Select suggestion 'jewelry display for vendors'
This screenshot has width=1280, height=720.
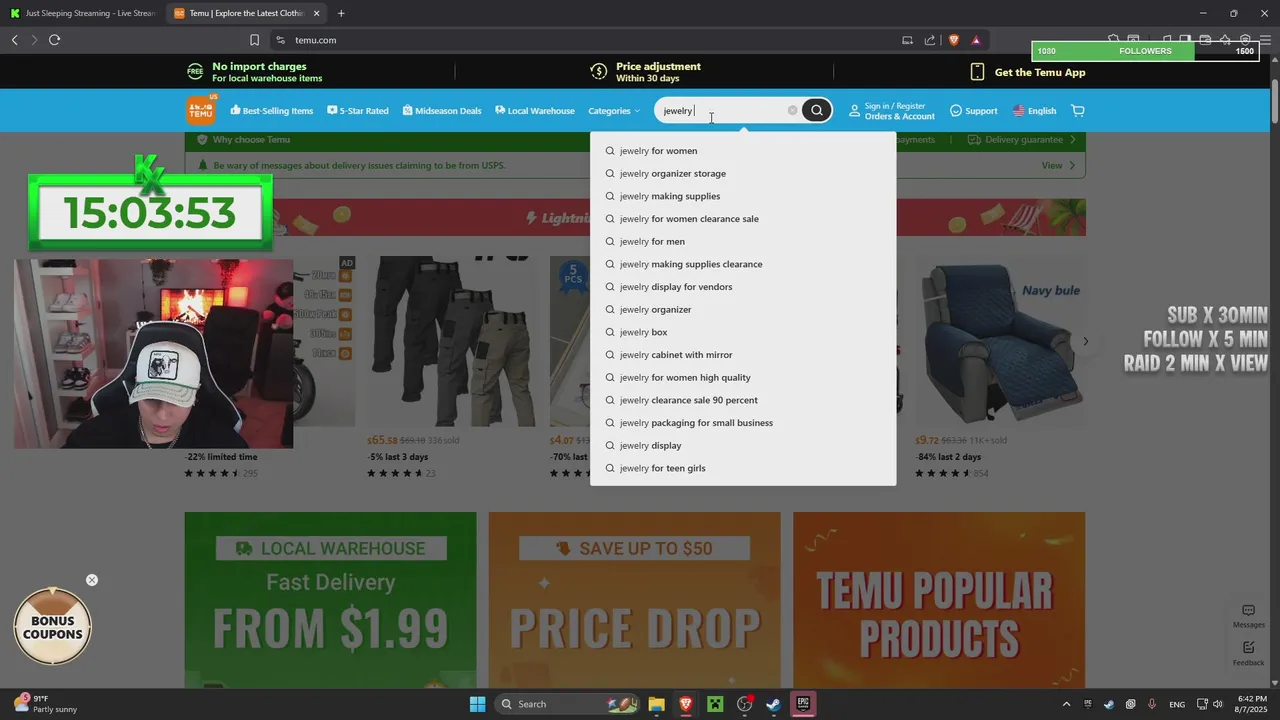743,287
